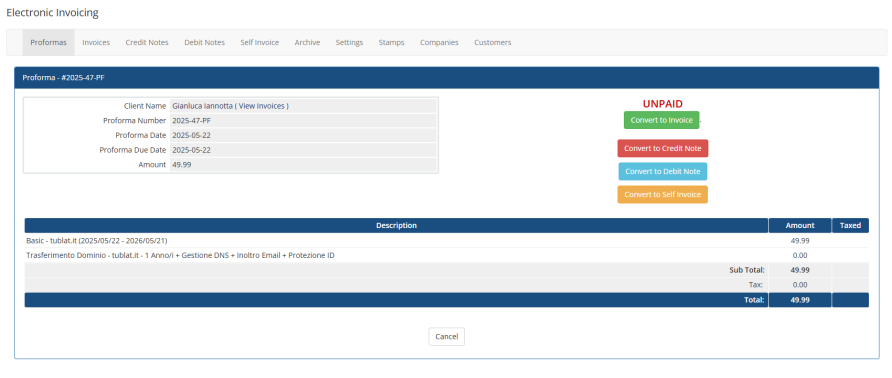Click the Cancel button
The height and width of the screenshot is (378, 892).
pyautogui.click(x=447, y=336)
